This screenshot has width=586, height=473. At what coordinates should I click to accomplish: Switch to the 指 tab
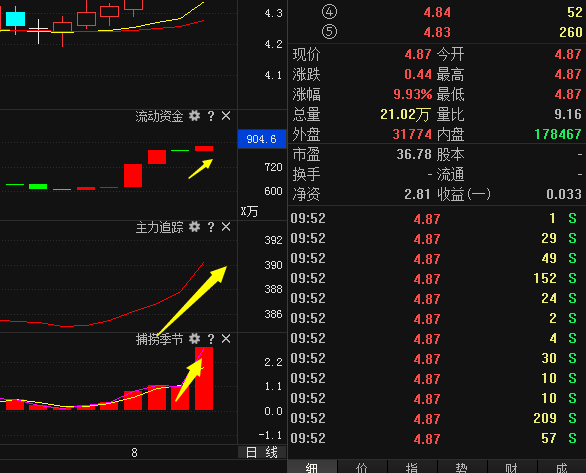pos(412,467)
